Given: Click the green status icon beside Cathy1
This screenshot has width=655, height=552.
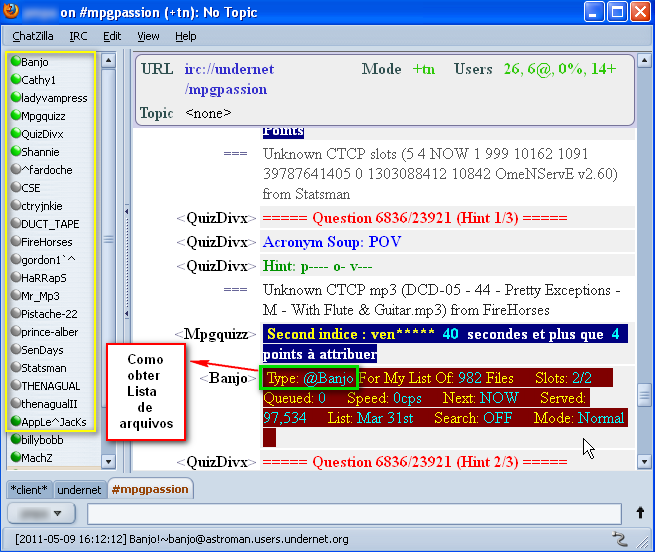Looking at the screenshot, I should click(16, 79).
